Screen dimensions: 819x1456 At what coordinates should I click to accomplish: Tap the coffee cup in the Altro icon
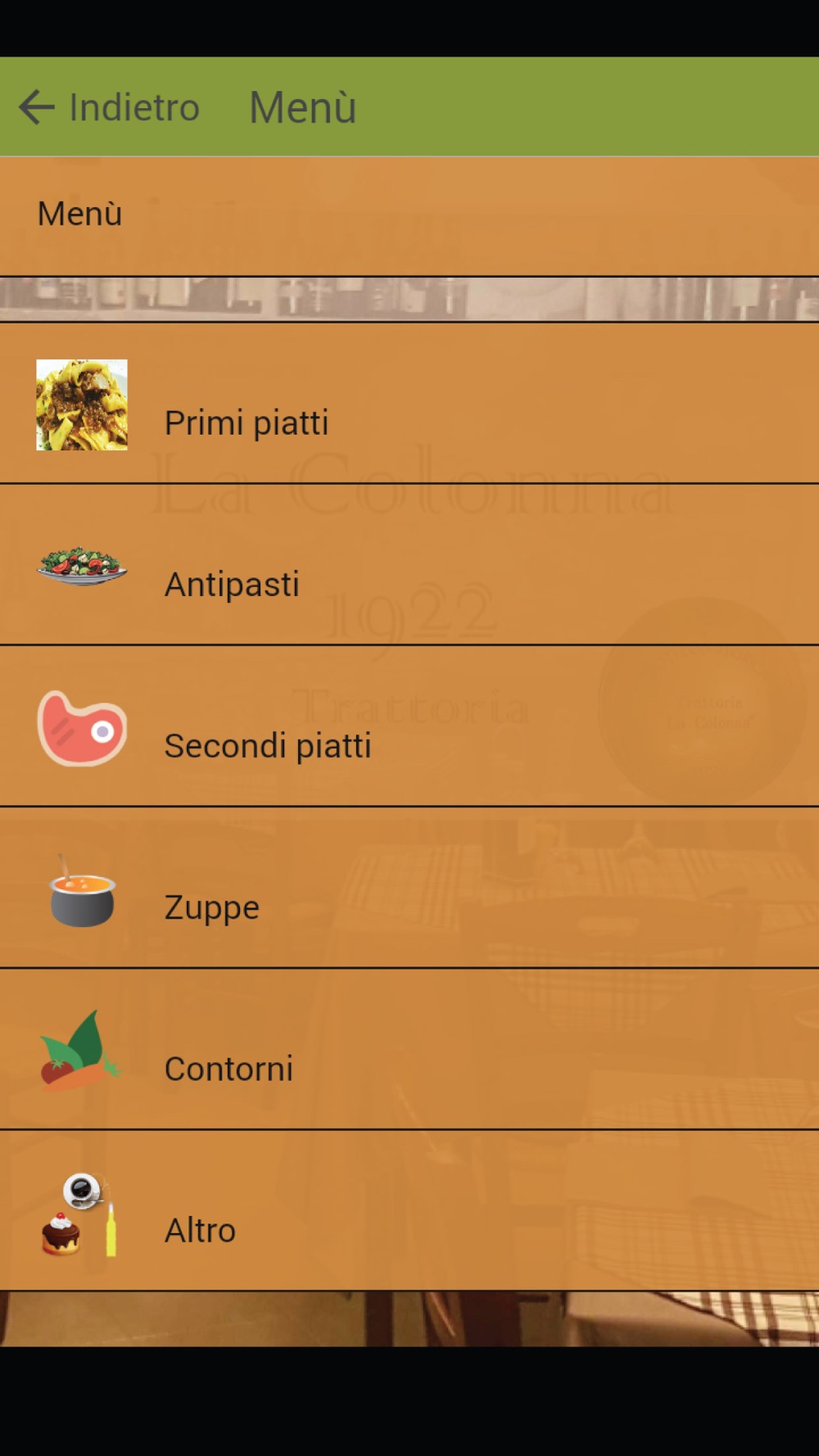83,1191
